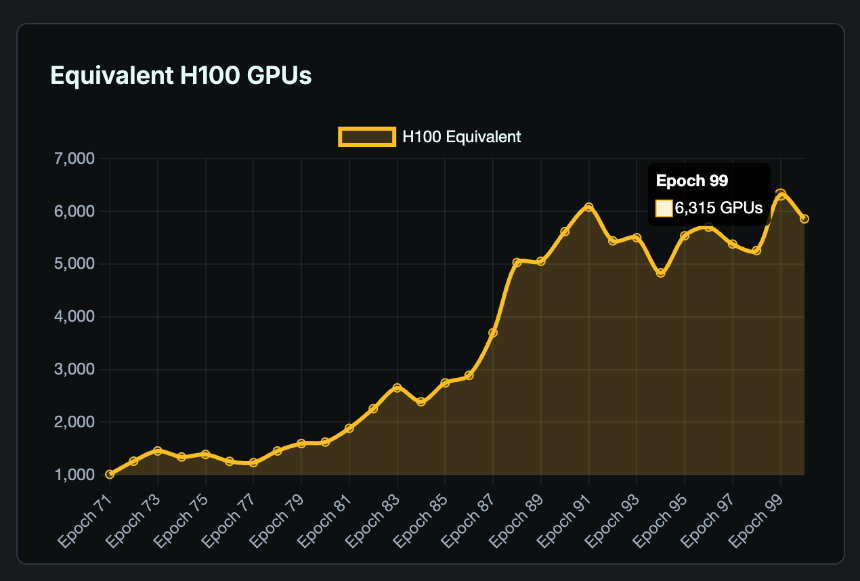Click the Equivalent H100 GPUs chart title
Screen dimensions: 860x581
pyautogui.click(x=181, y=76)
